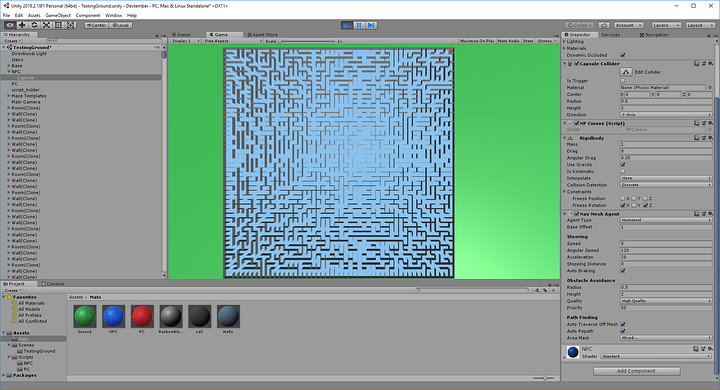720x390 pixels.
Task: Open the Agent Type Humanoid dropdown
Action: coord(666,220)
